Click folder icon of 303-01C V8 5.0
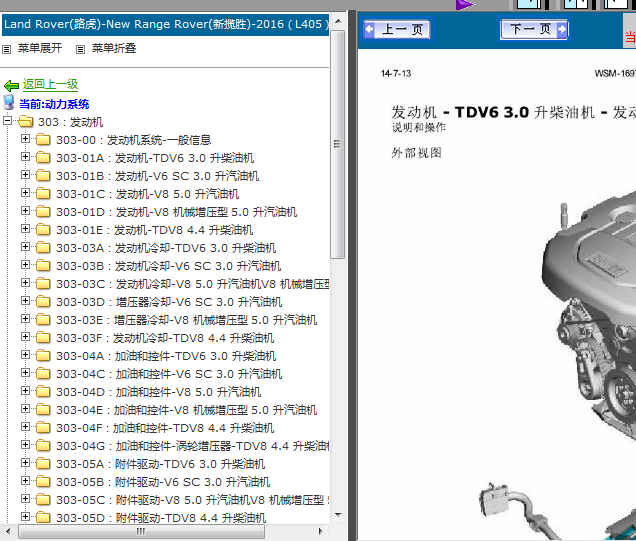636x541 pixels. point(43,193)
